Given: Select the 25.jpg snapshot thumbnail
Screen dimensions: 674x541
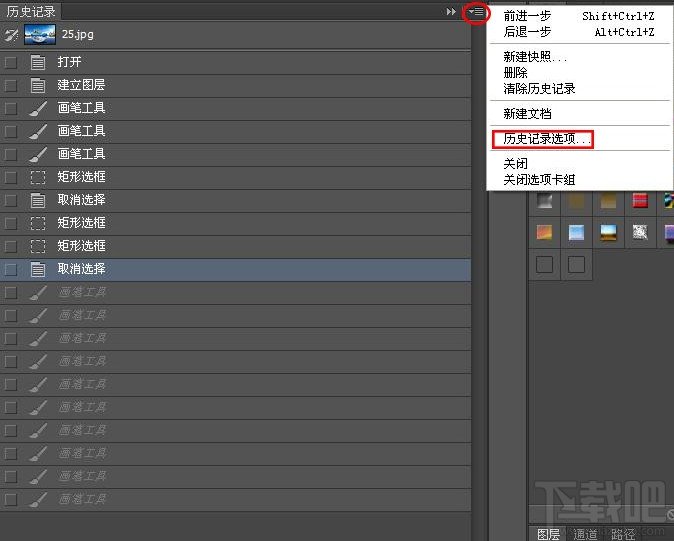Looking at the screenshot, I should click(40, 34).
